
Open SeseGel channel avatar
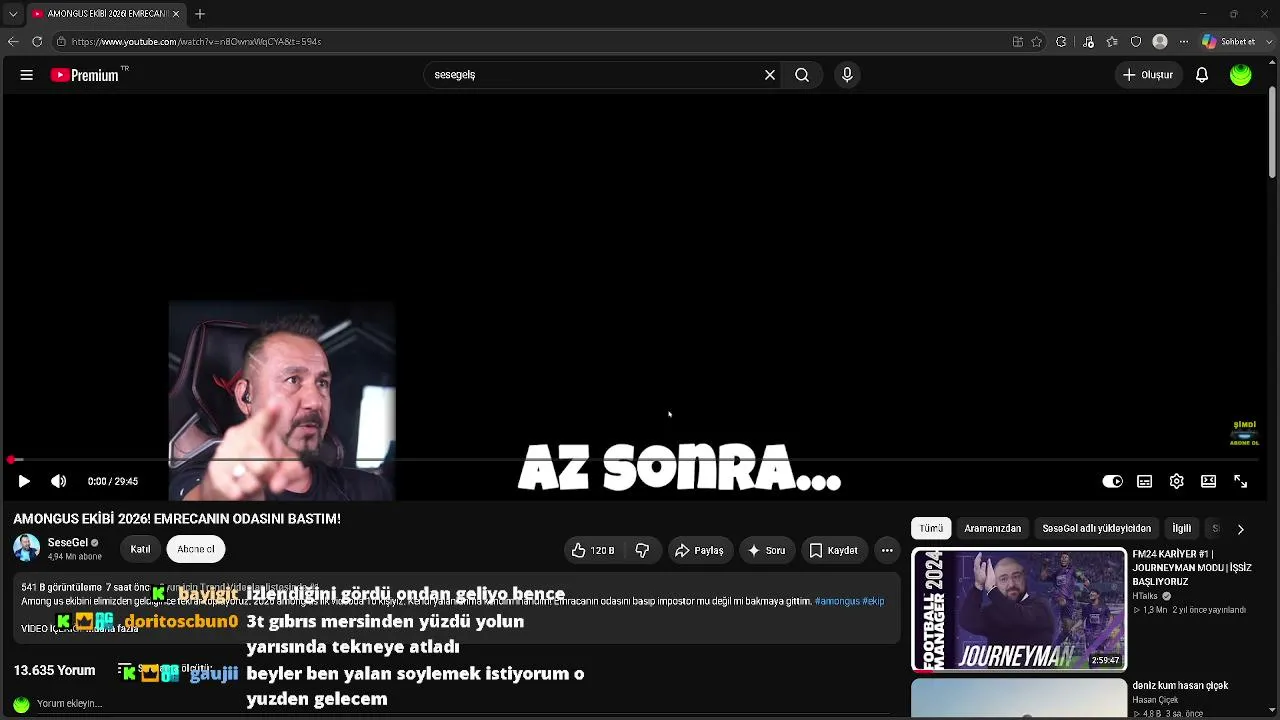click(27, 548)
